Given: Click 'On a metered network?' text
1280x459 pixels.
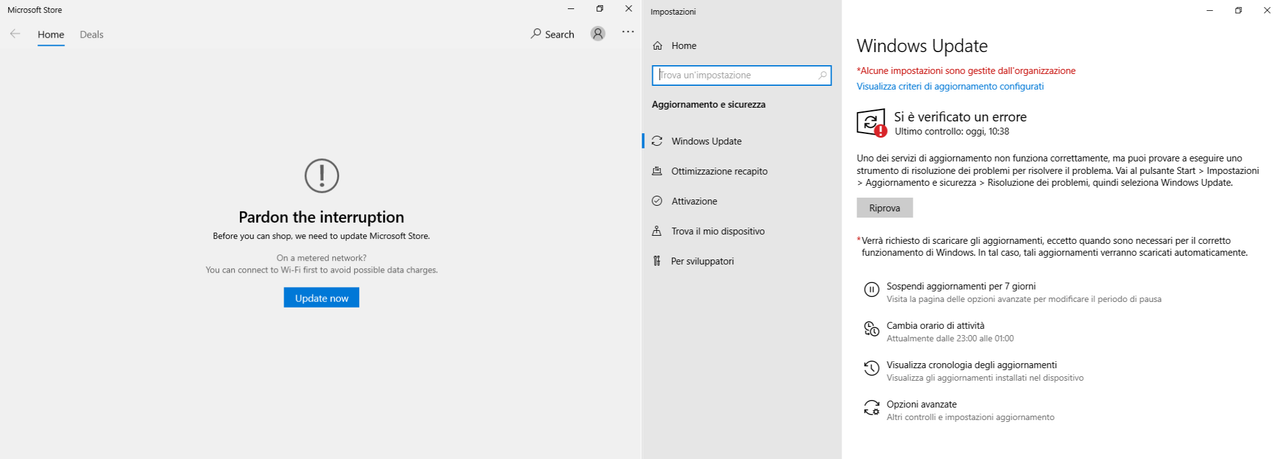Looking at the screenshot, I should [x=321, y=258].
